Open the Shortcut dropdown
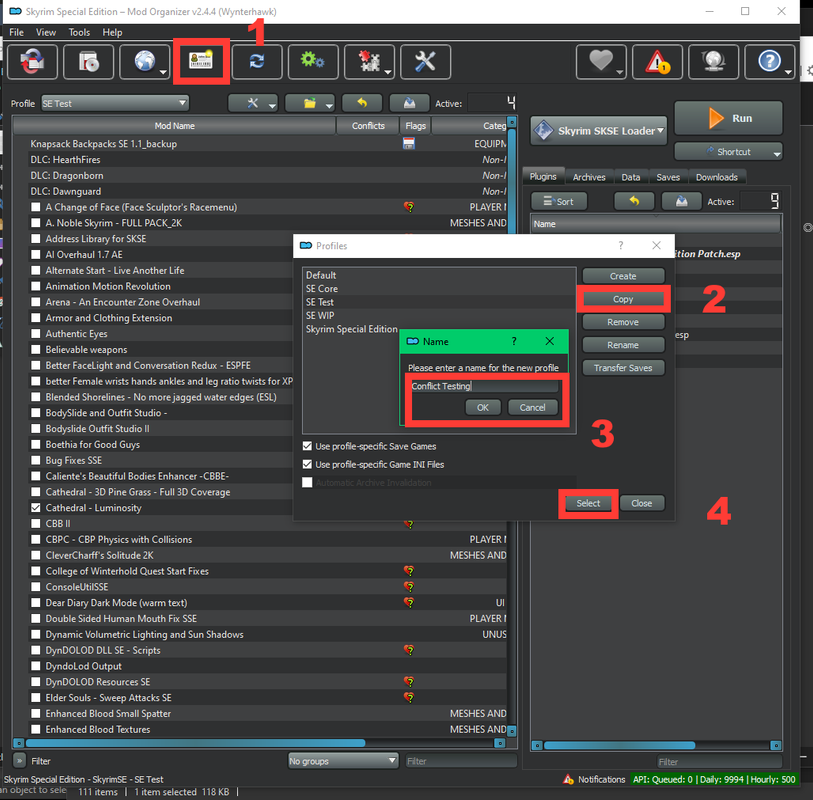 pyautogui.click(x=728, y=151)
